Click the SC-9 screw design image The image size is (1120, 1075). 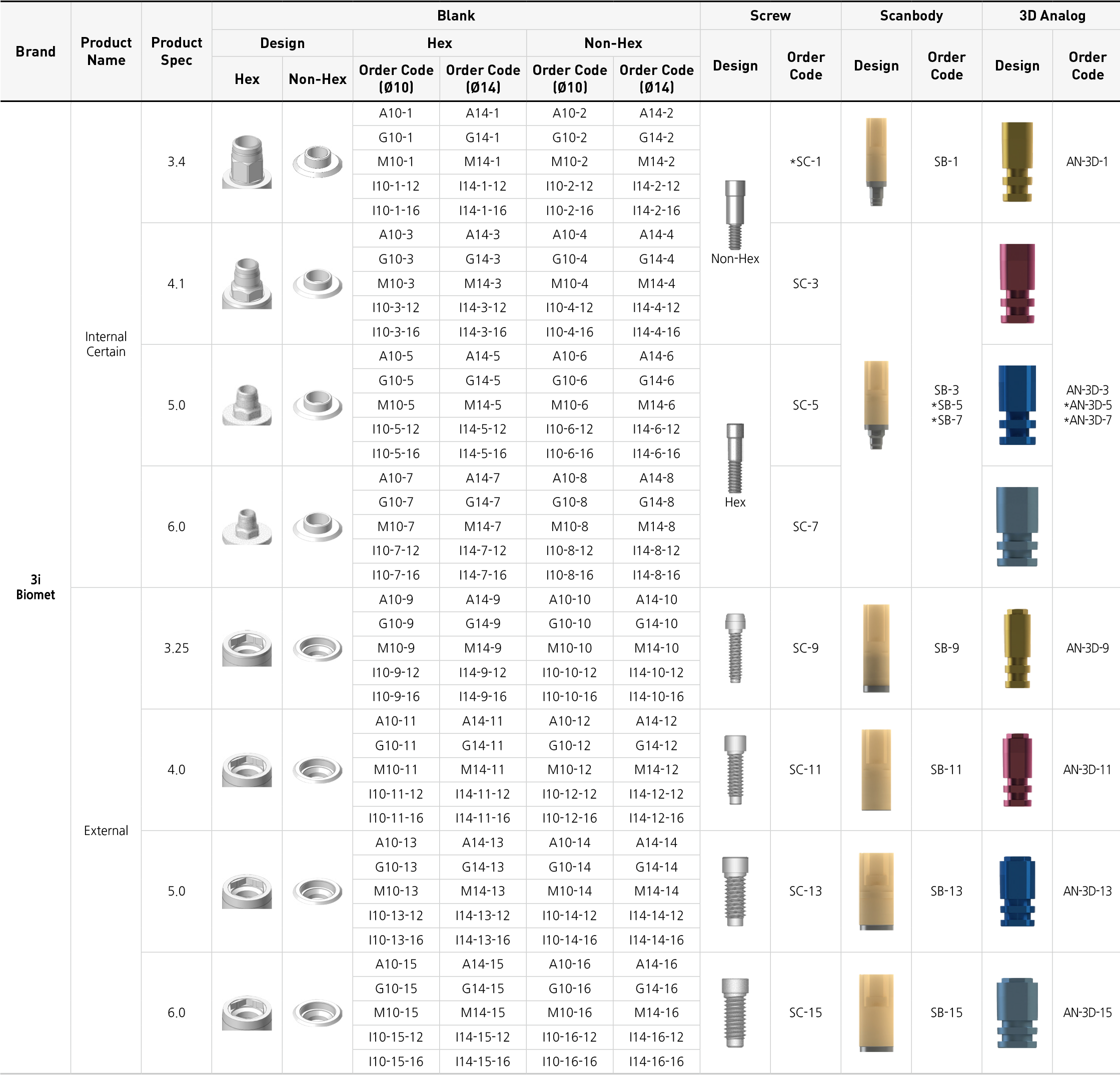pyautogui.click(x=735, y=648)
